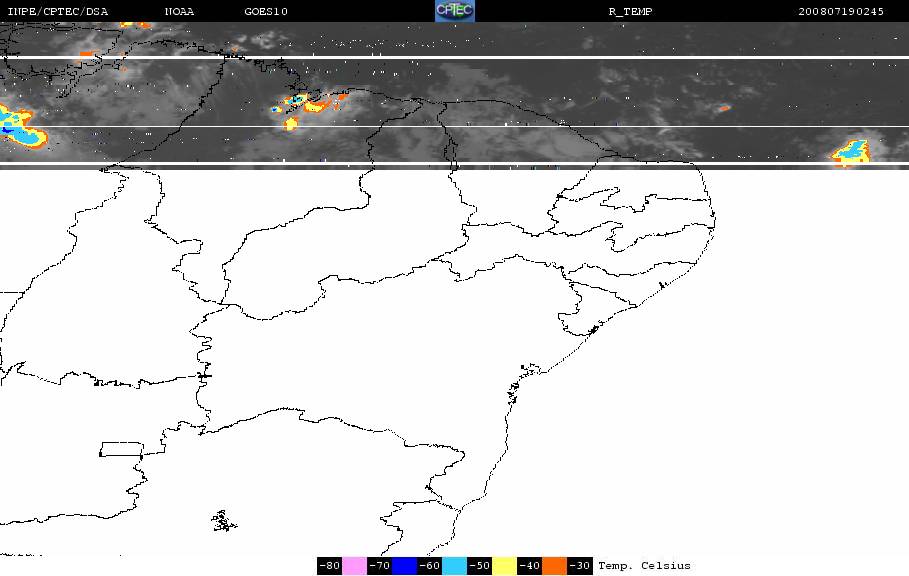Select the cyan -60 legend swatch
This screenshot has width=909, height=576.
[x=454, y=566]
